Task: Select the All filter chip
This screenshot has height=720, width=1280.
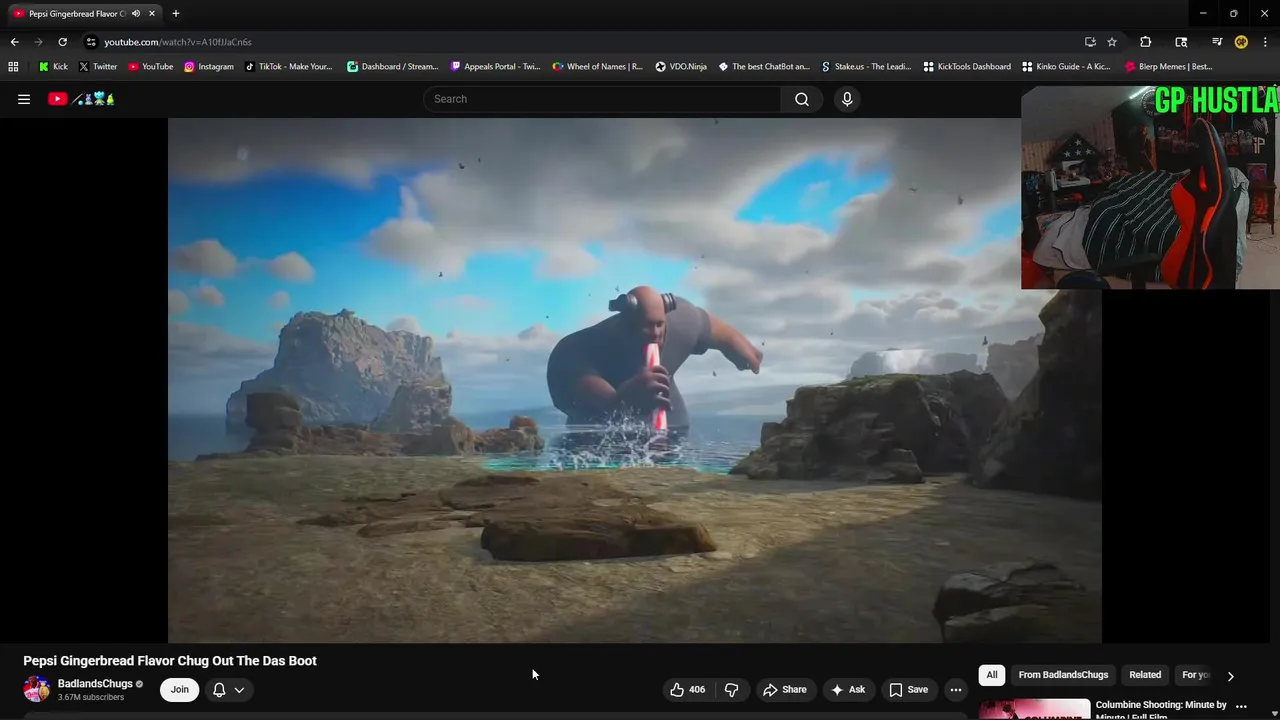Action: (992, 675)
